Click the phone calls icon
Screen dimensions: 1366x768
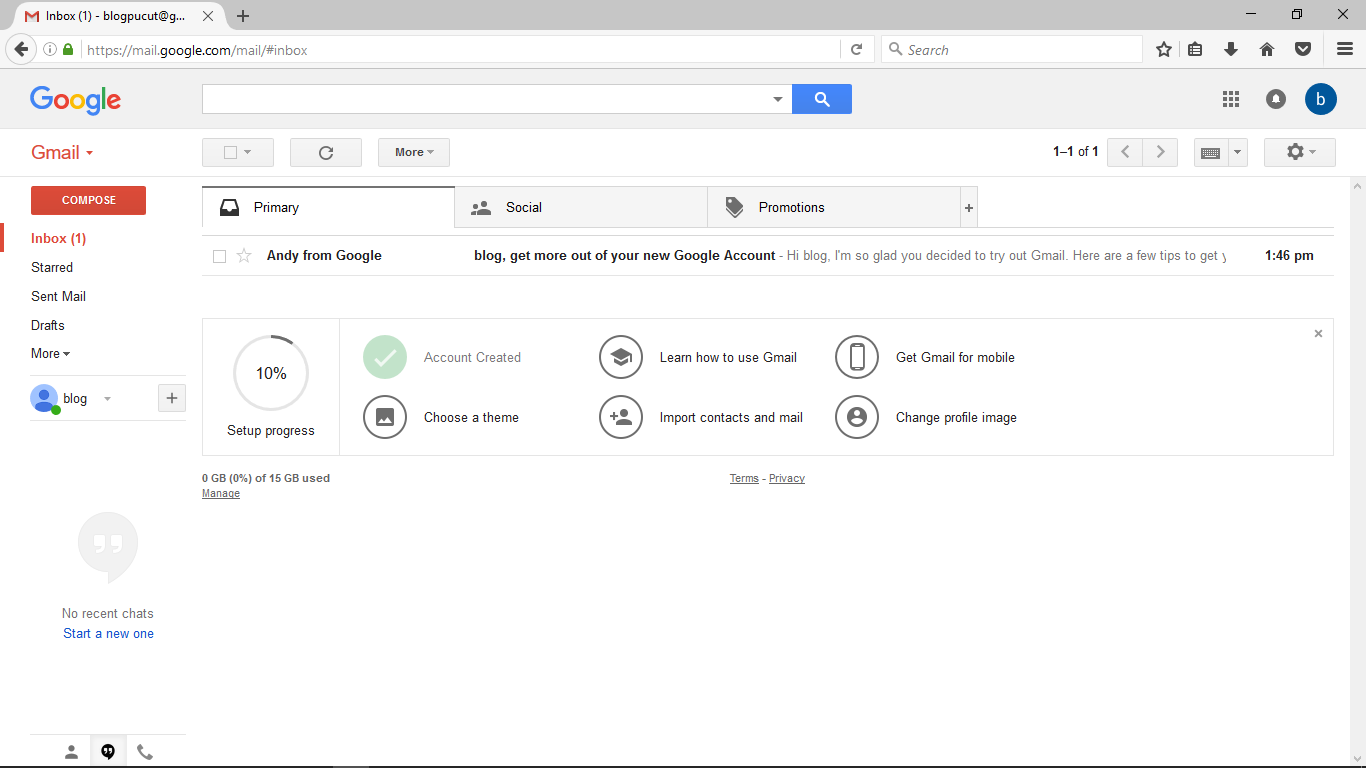point(145,752)
